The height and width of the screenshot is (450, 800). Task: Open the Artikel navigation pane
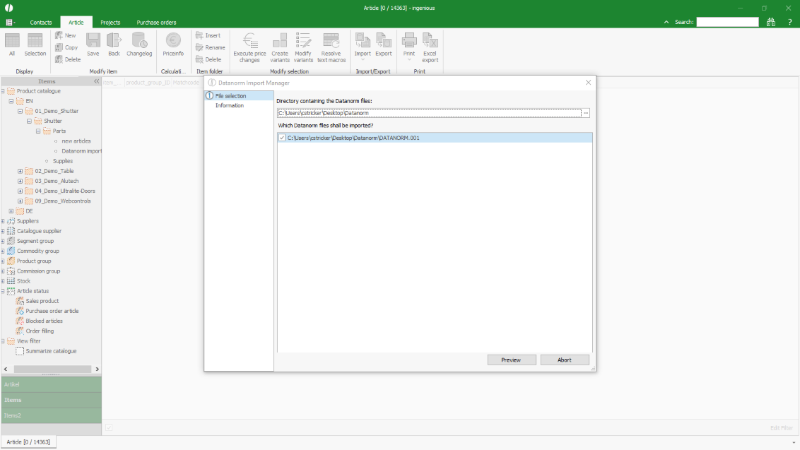tap(51, 384)
